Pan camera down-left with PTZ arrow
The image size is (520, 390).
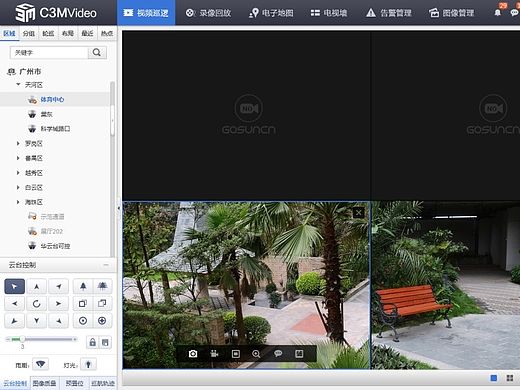pos(14,321)
